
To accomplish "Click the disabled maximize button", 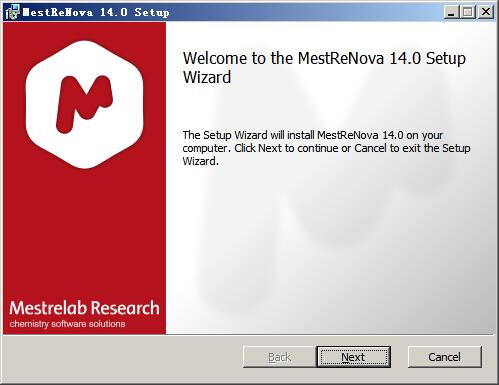I will click(x=468, y=12).
